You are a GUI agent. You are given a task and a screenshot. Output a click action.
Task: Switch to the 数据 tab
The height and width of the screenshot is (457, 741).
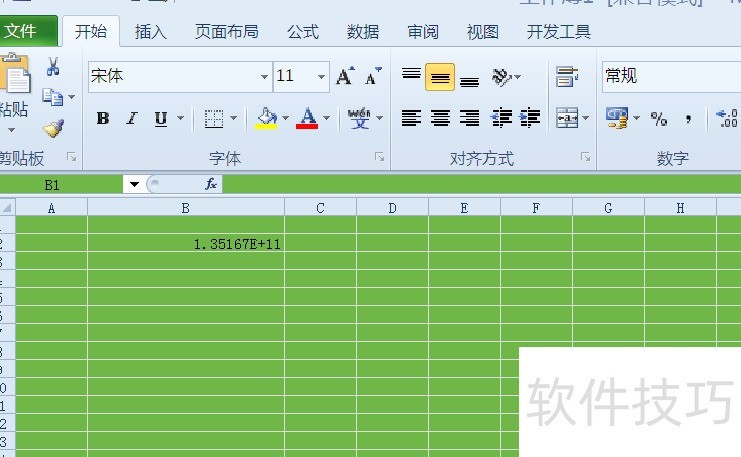363,32
